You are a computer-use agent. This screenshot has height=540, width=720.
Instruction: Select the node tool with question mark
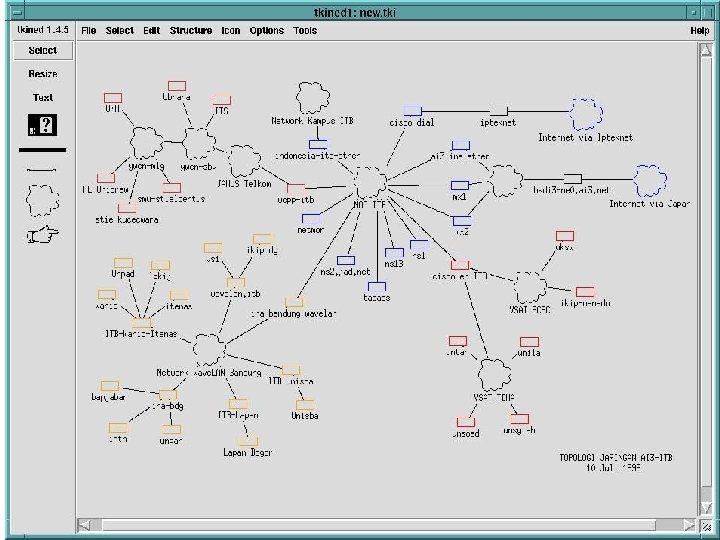tap(42, 125)
